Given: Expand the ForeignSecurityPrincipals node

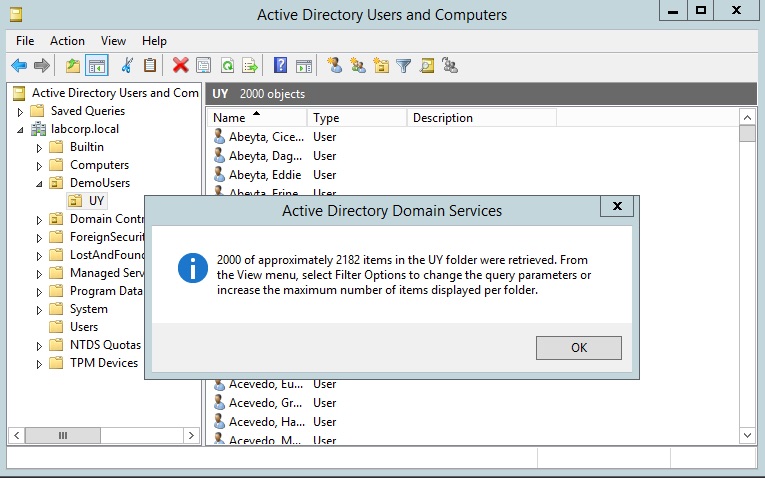Looking at the screenshot, I should tap(39, 238).
